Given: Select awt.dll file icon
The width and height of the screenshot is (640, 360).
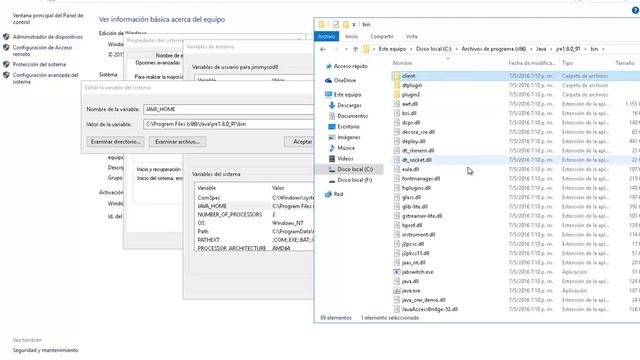Looking at the screenshot, I should pyautogui.click(x=397, y=104).
